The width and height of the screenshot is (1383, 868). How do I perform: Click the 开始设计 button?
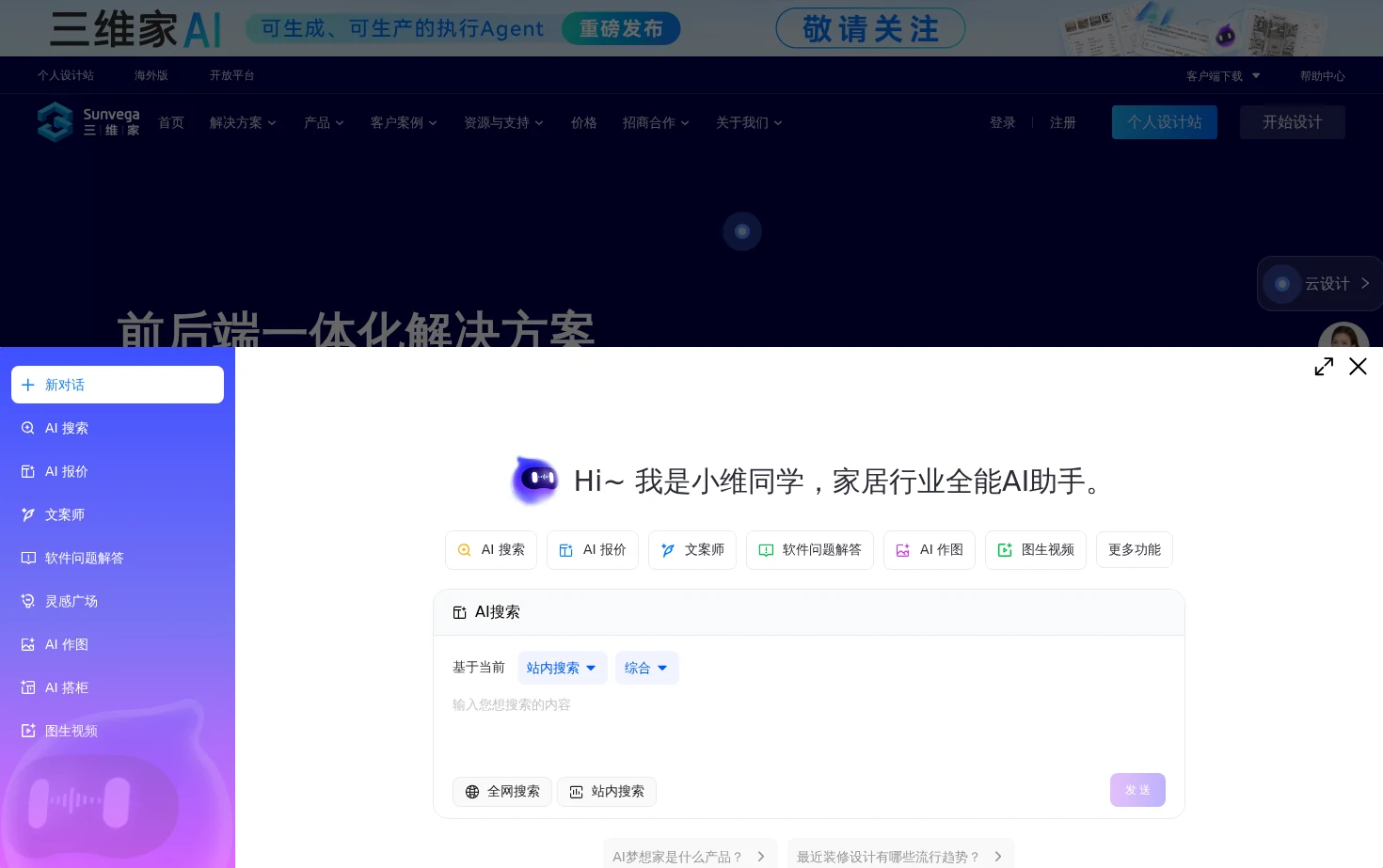click(1293, 122)
